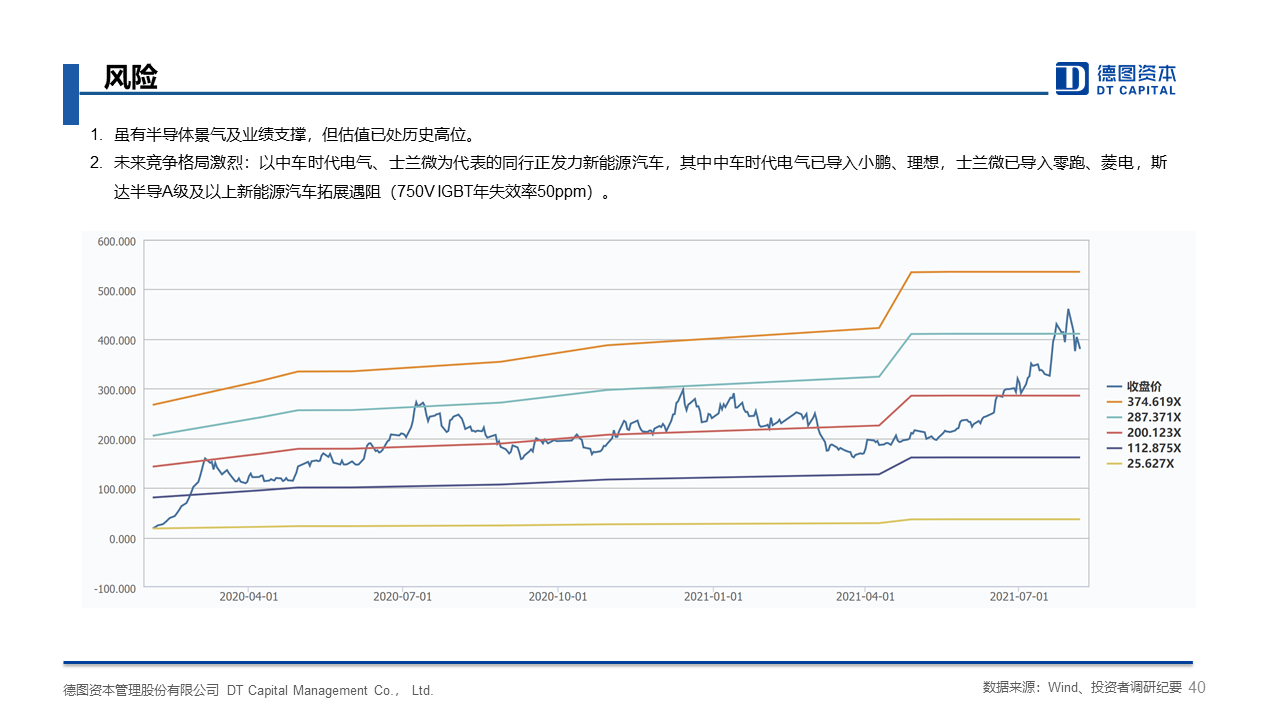Click page number 40
This screenshot has height=720, width=1280.
point(1197,687)
